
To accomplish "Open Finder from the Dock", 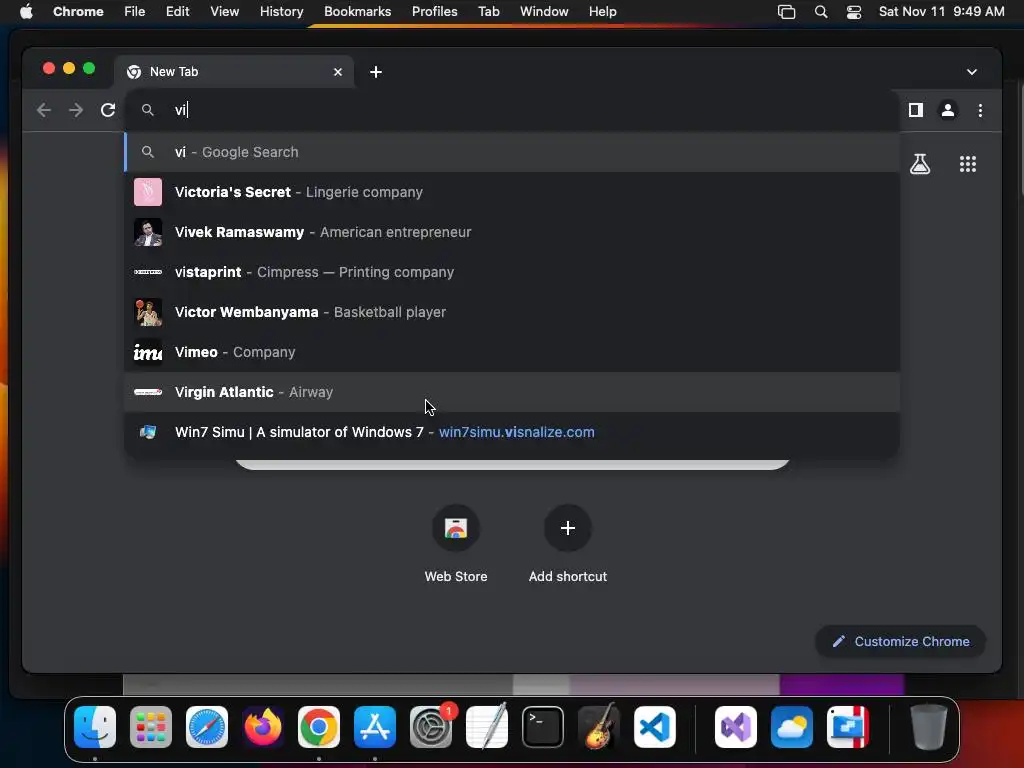I will 95,727.
